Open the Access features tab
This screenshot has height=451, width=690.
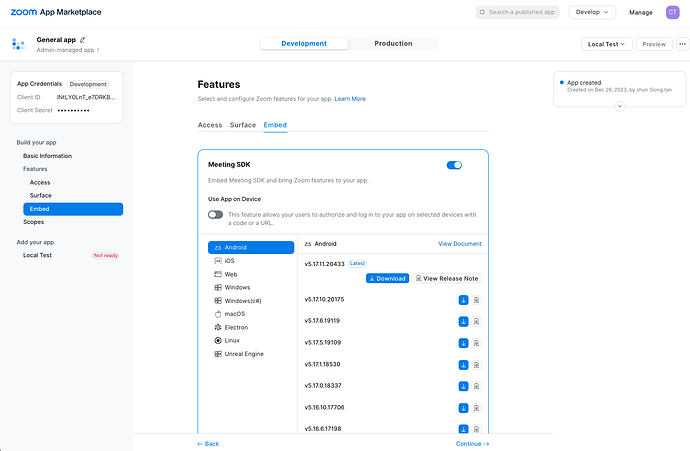(x=210, y=125)
